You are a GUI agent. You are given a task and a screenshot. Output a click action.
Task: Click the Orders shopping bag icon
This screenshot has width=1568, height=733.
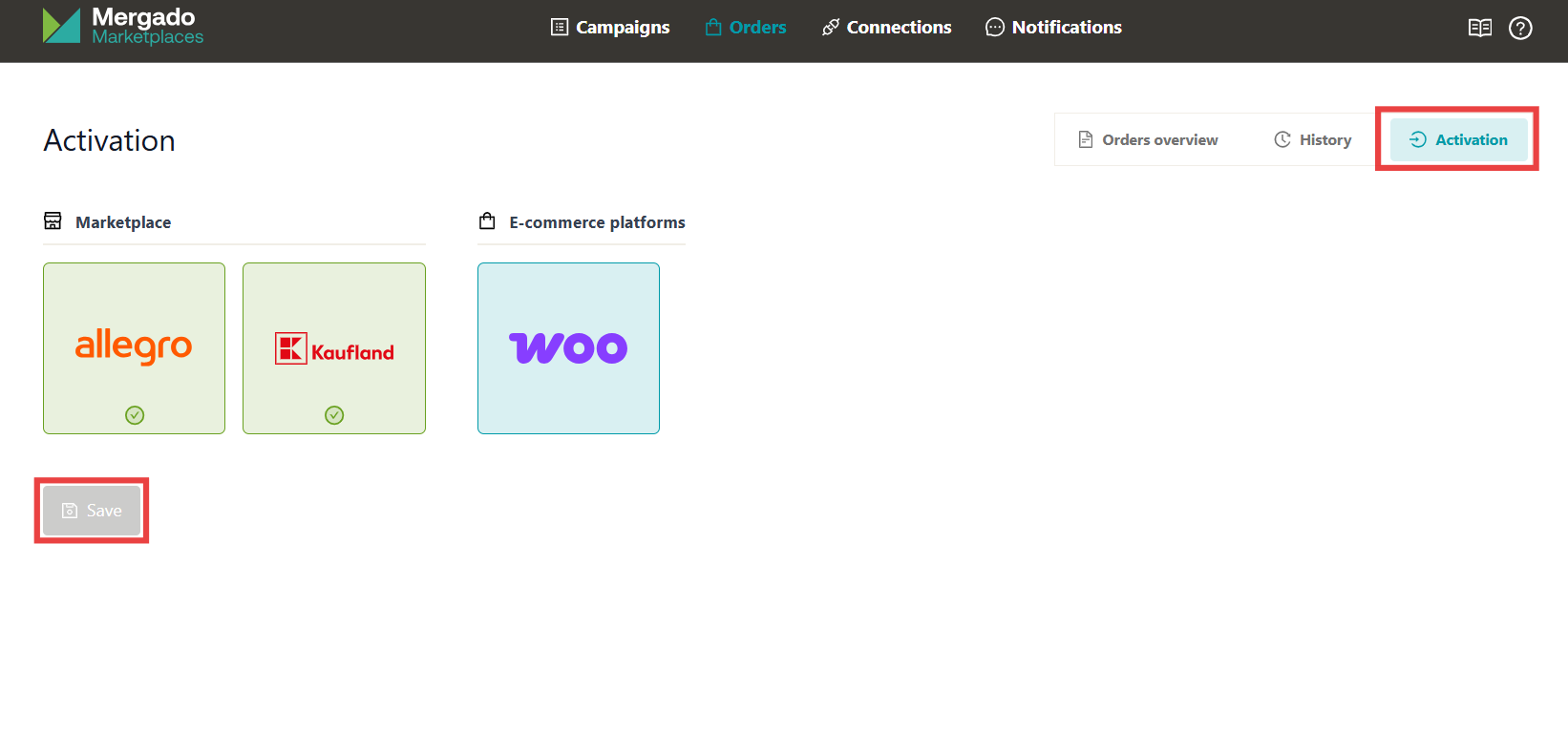click(713, 28)
